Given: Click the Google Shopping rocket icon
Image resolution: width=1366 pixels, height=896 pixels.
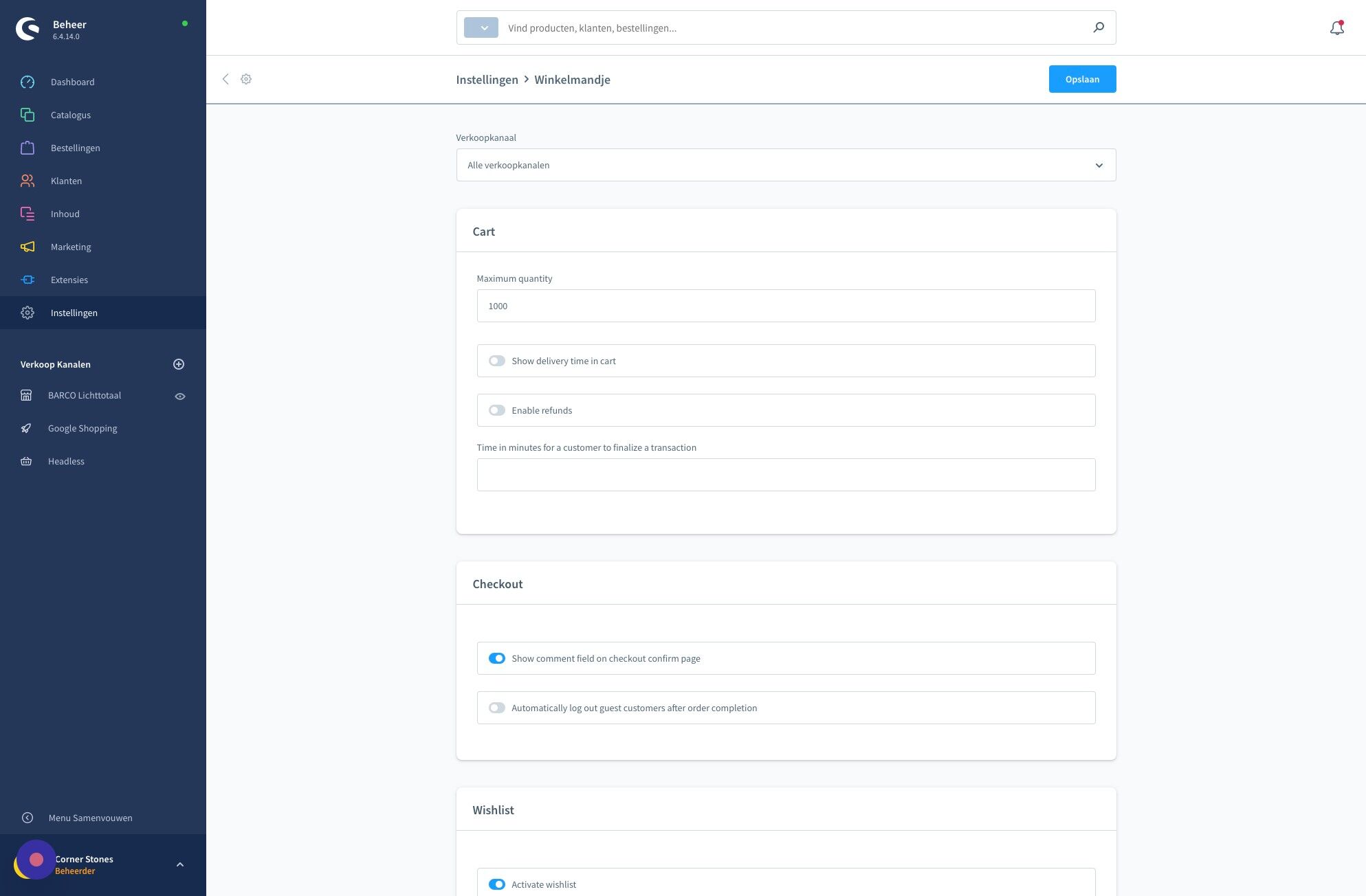Looking at the screenshot, I should pyautogui.click(x=26, y=428).
